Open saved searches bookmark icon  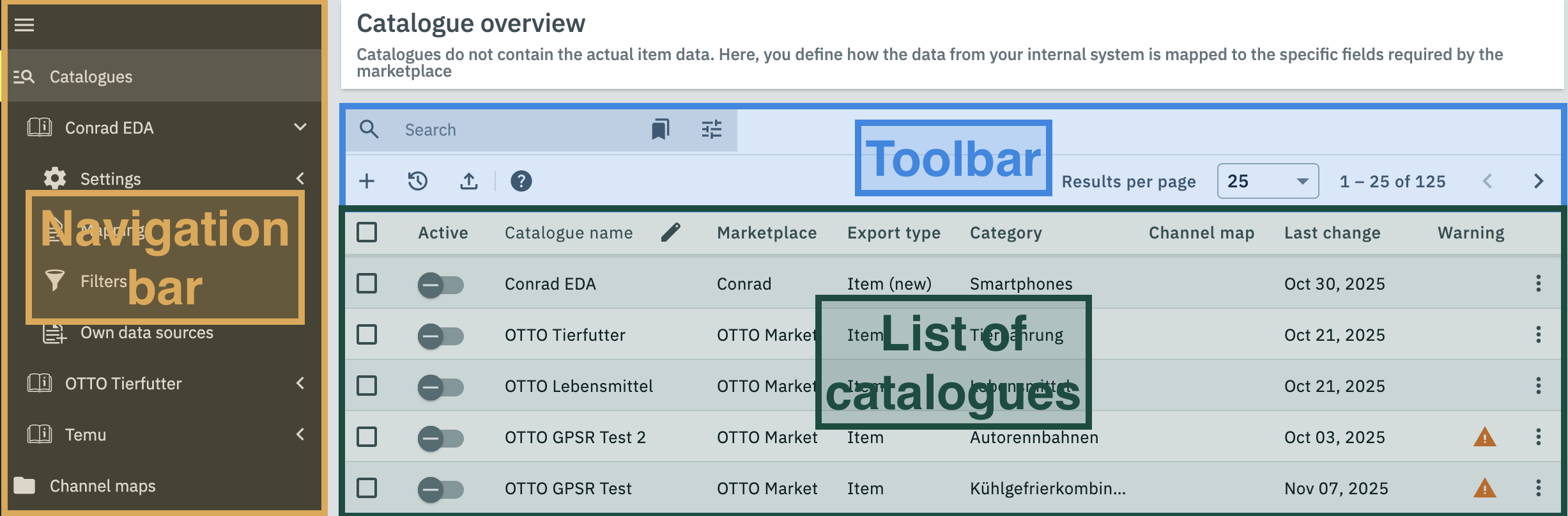[x=660, y=130]
